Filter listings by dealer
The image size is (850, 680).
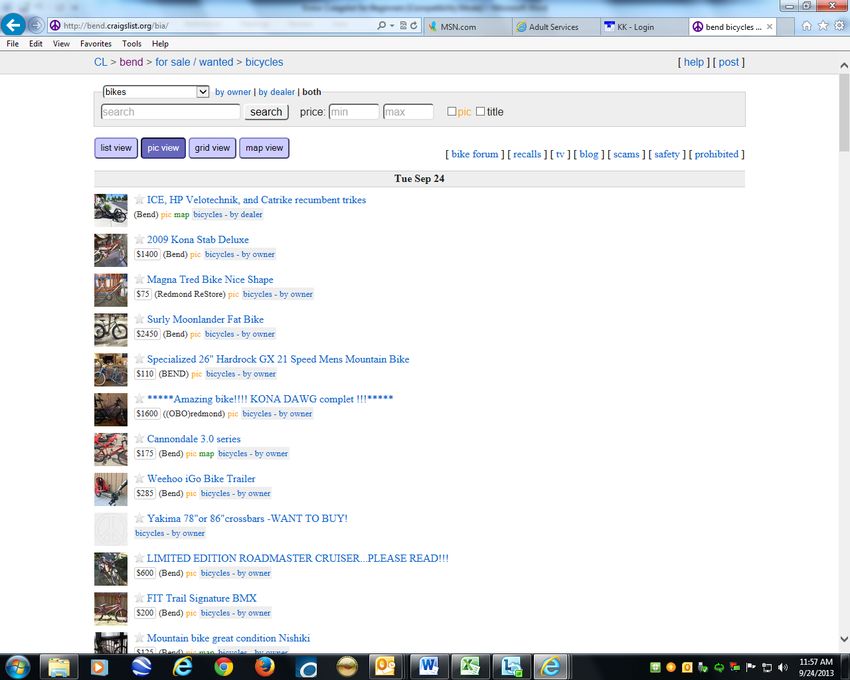pyautogui.click(x=276, y=92)
